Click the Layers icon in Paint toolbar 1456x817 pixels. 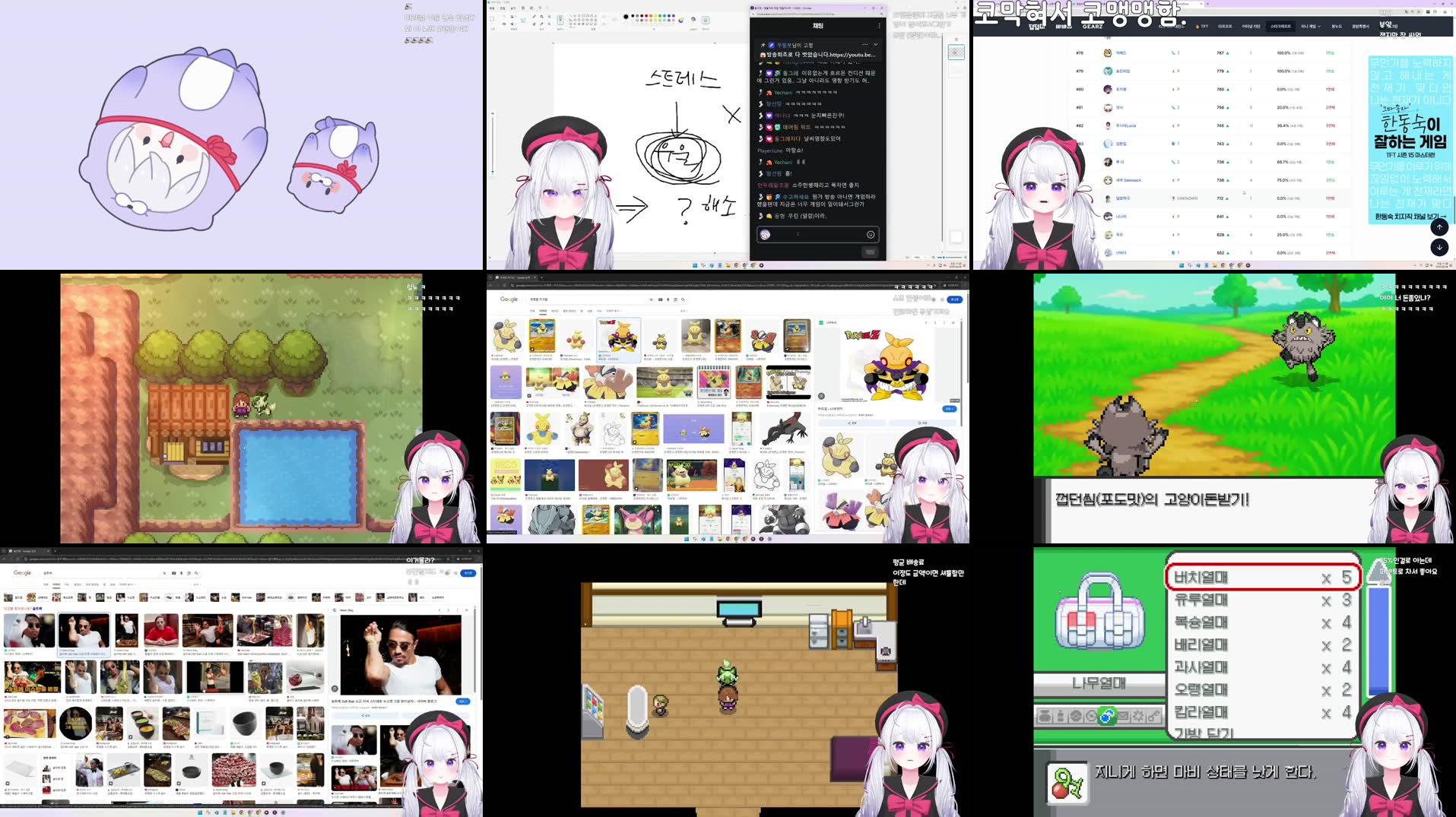(706, 20)
